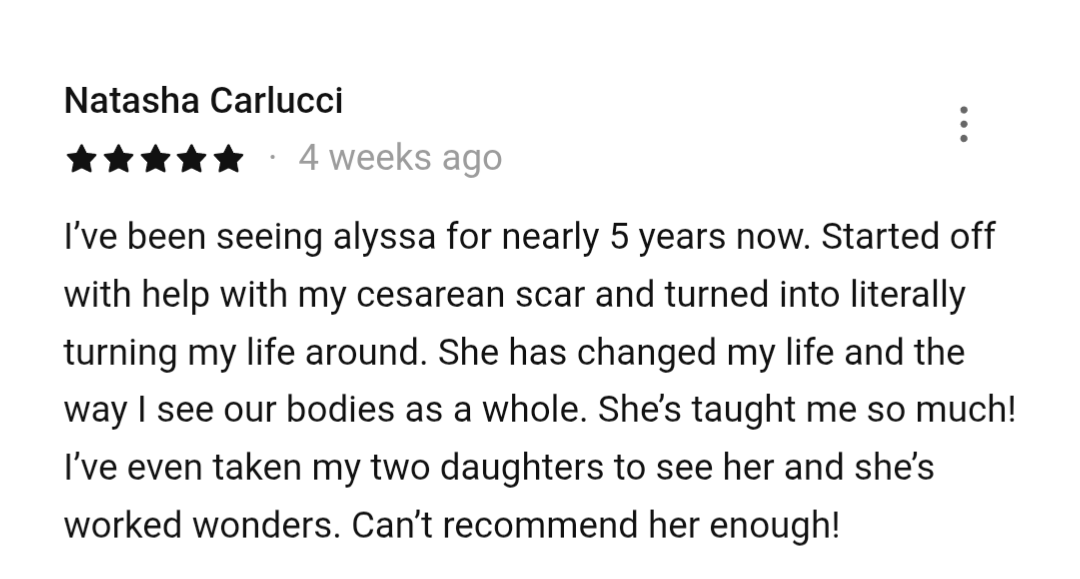Click the first name Natasha

pos(132,101)
